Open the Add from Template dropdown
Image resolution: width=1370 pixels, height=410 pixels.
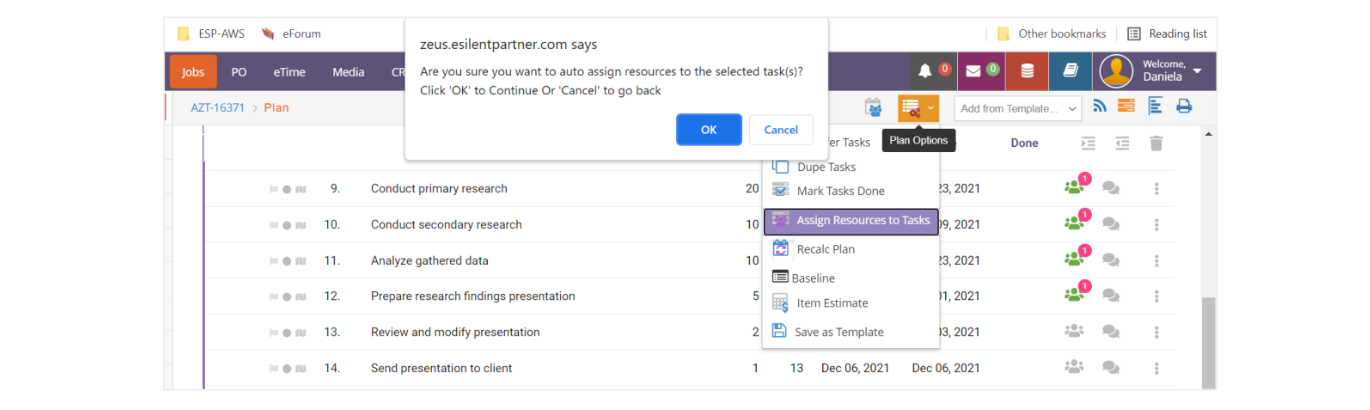pos(1018,108)
